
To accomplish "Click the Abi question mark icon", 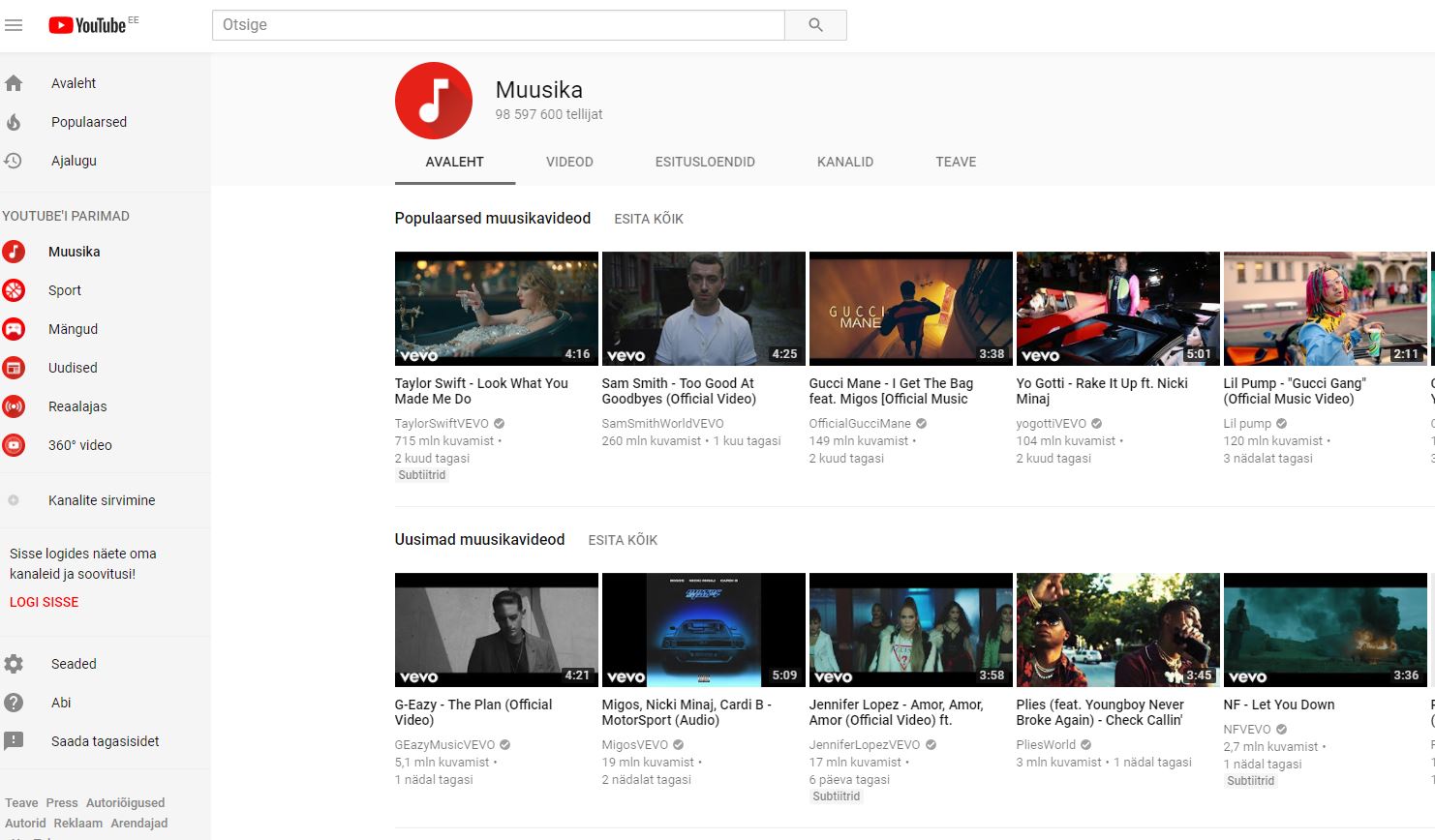I will pos(14,703).
